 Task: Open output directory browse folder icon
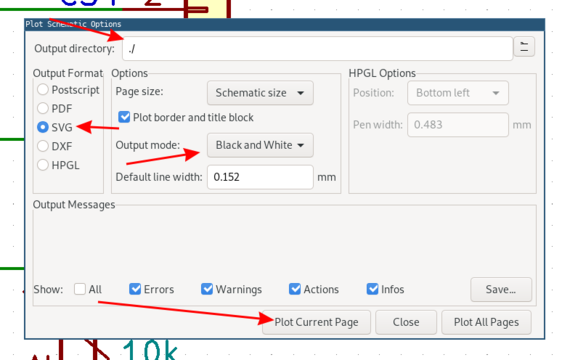(x=524, y=47)
